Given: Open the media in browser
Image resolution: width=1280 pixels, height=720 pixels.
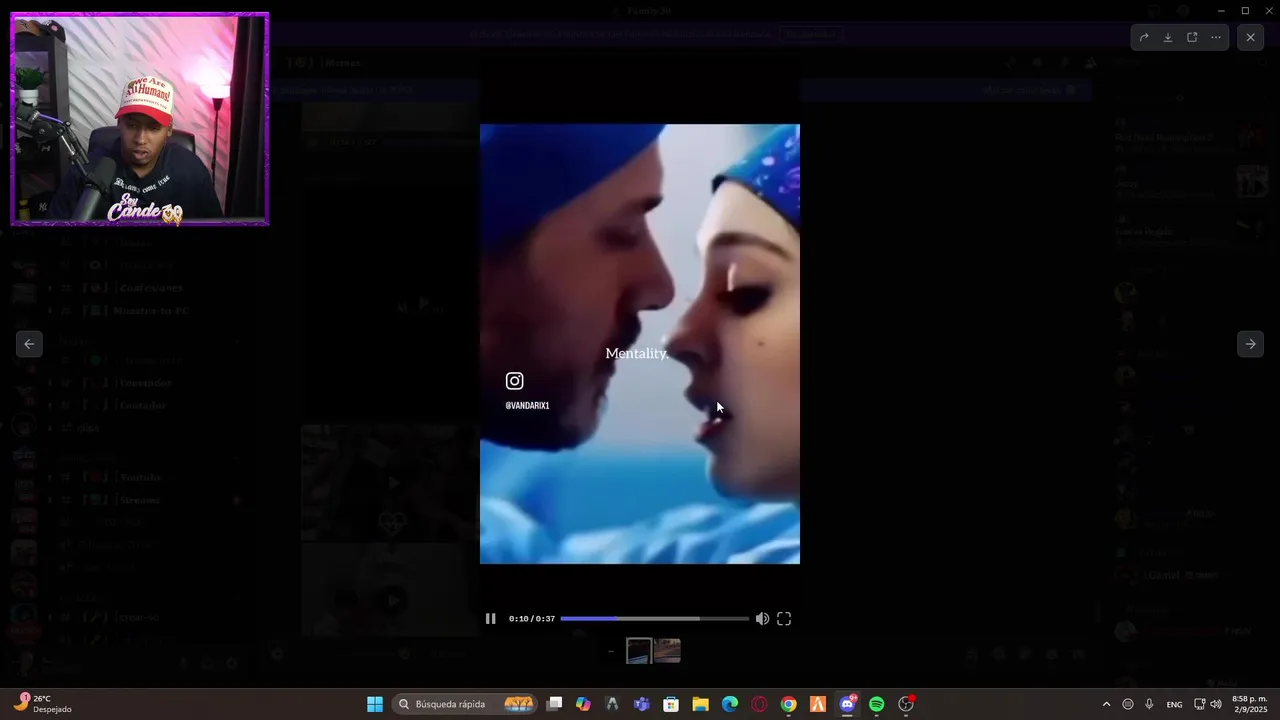Looking at the screenshot, I should [1192, 38].
